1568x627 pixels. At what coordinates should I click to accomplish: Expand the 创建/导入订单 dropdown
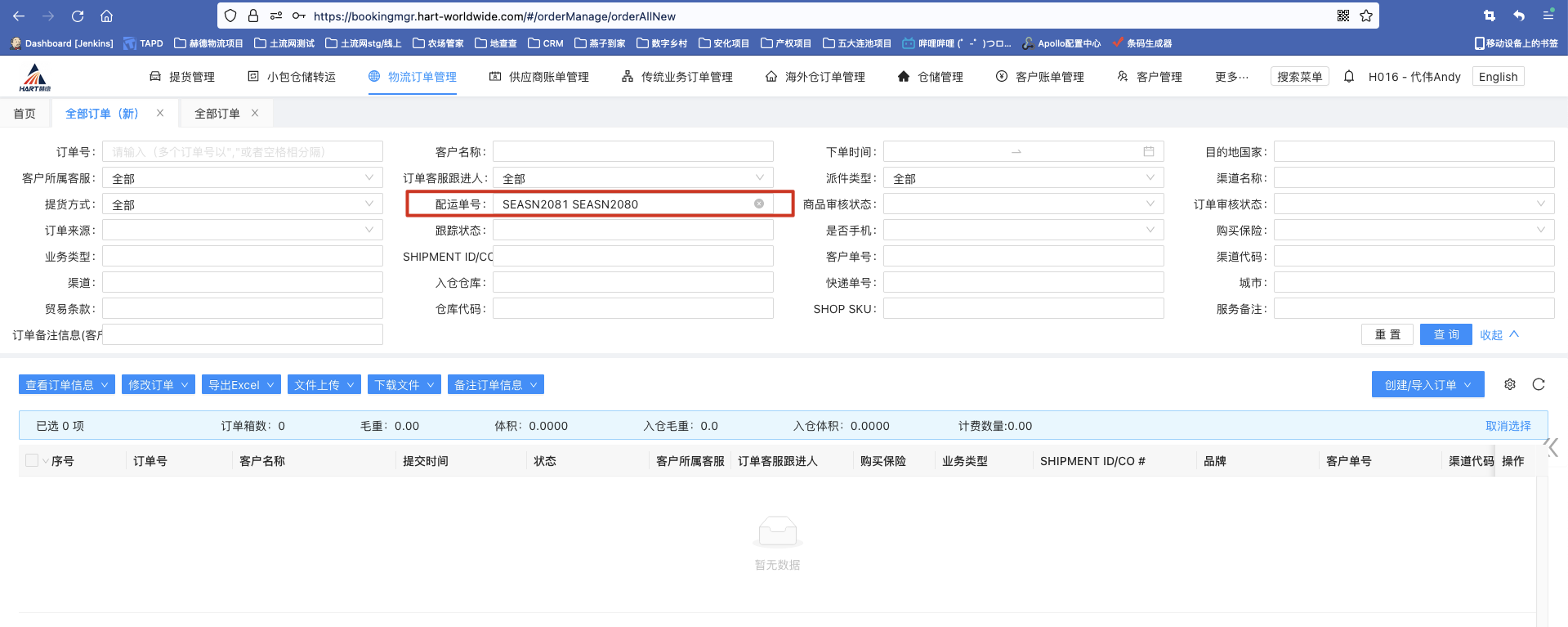click(1427, 384)
